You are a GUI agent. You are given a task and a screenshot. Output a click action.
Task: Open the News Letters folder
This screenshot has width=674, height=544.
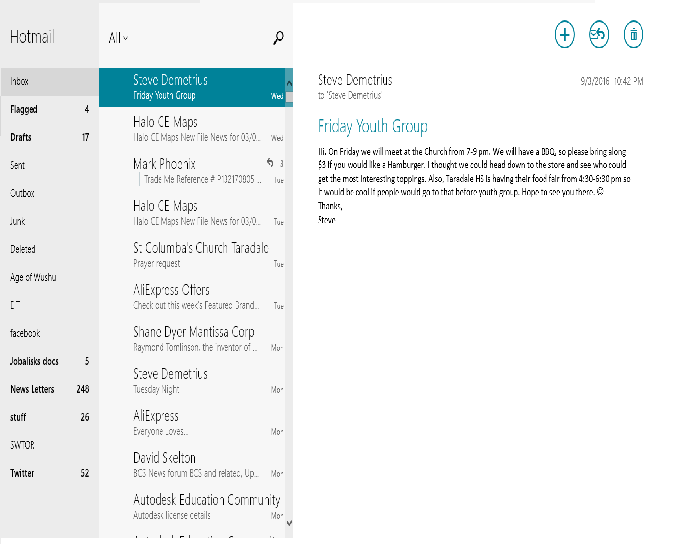[x=49, y=389]
